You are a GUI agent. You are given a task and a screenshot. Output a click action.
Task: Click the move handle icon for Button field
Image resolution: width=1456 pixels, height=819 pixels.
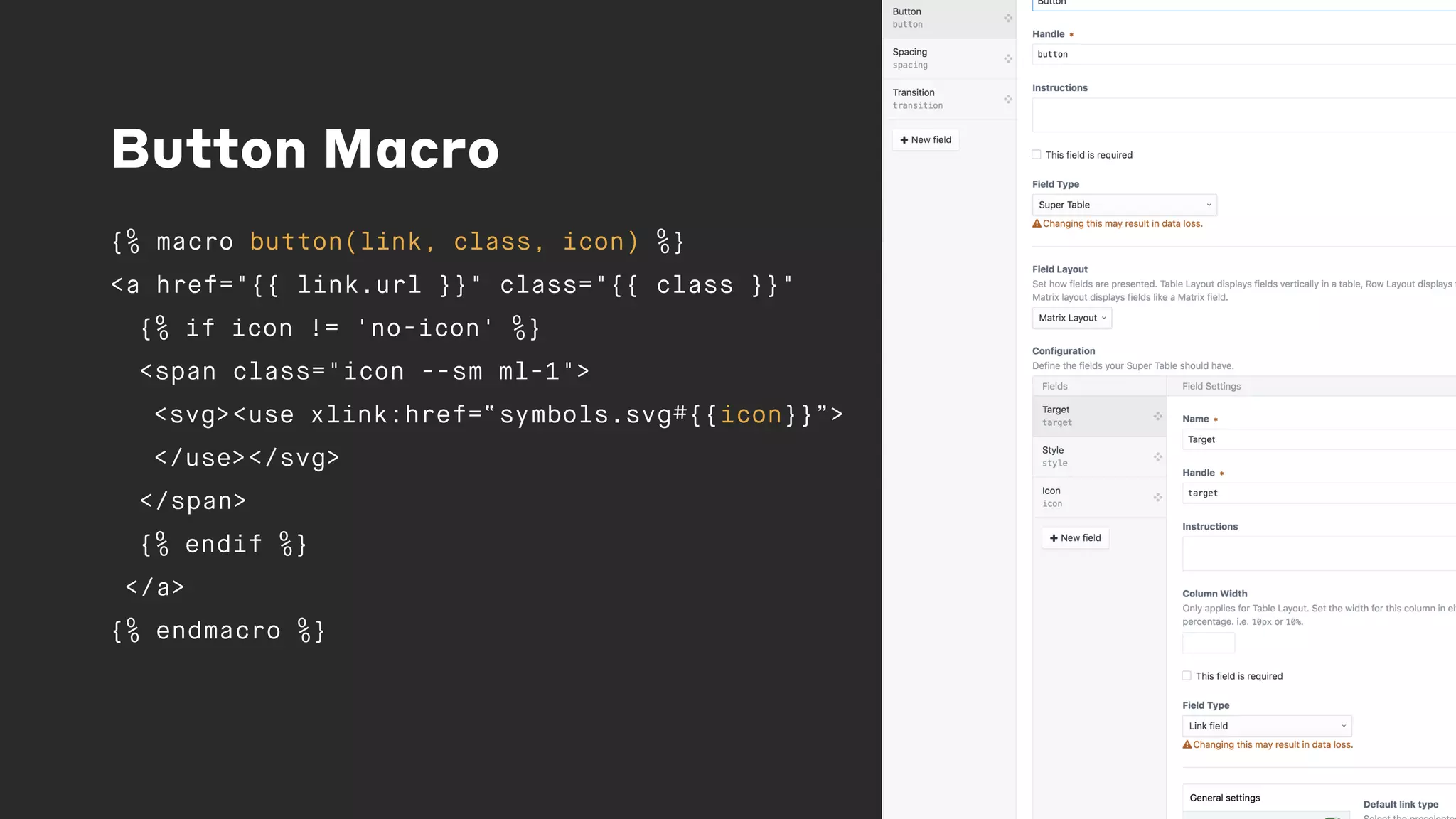(x=1007, y=18)
